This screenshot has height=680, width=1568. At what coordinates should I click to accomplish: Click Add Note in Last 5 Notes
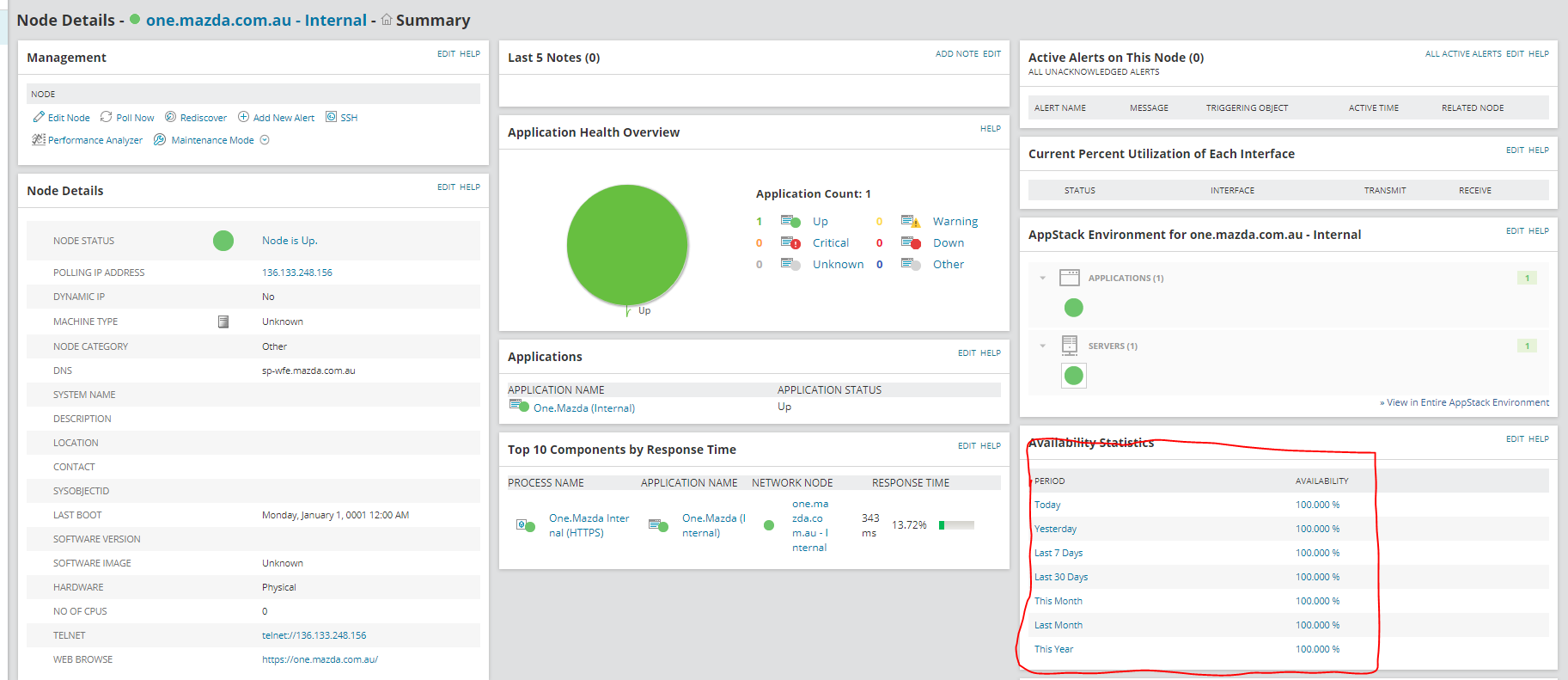[957, 53]
